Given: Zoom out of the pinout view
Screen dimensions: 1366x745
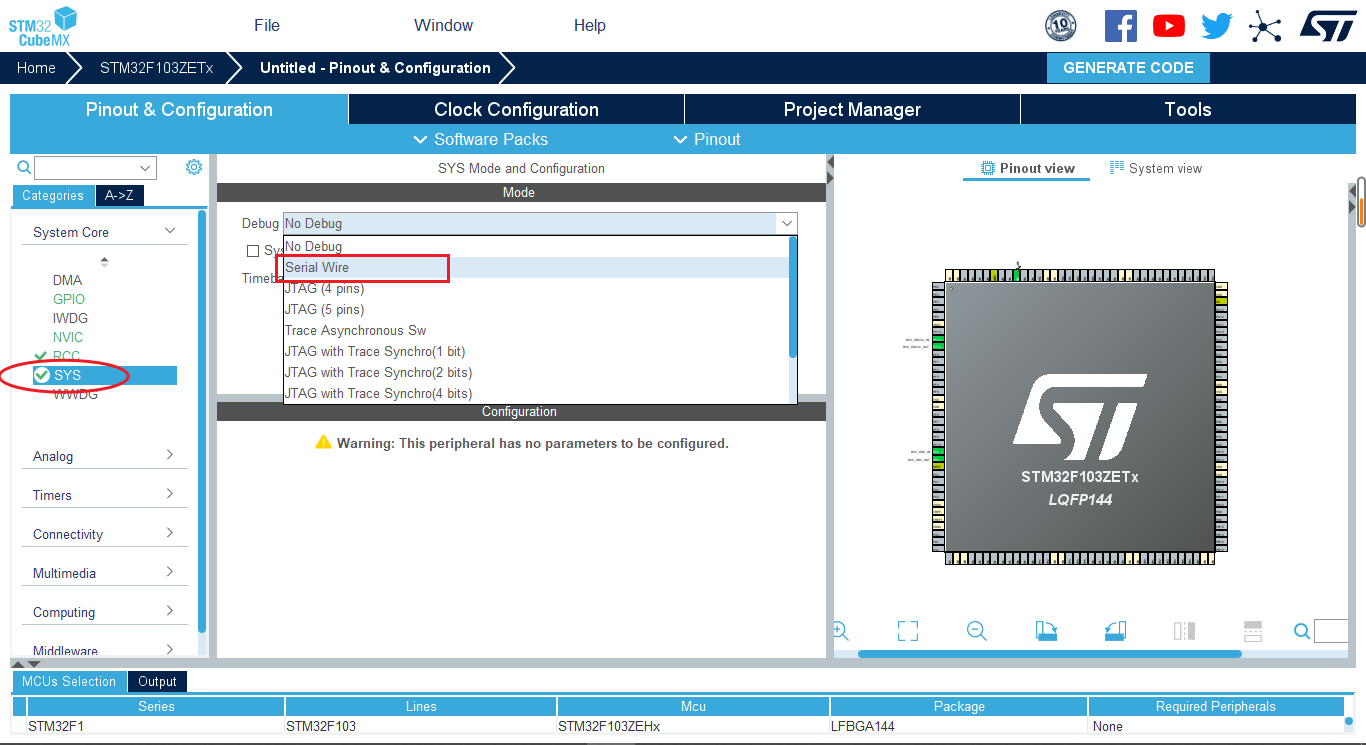Looking at the screenshot, I should (977, 631).
